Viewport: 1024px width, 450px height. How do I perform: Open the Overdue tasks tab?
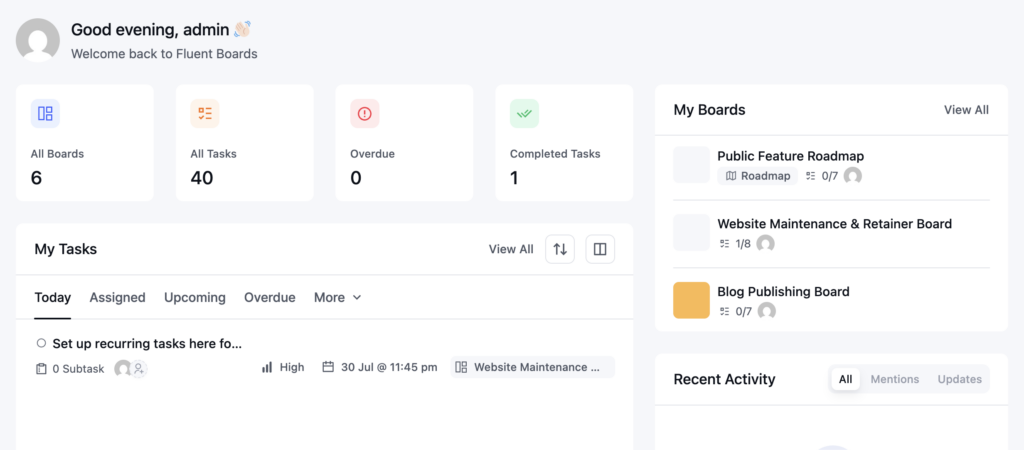pyautogui.click(x=270, y=298)
